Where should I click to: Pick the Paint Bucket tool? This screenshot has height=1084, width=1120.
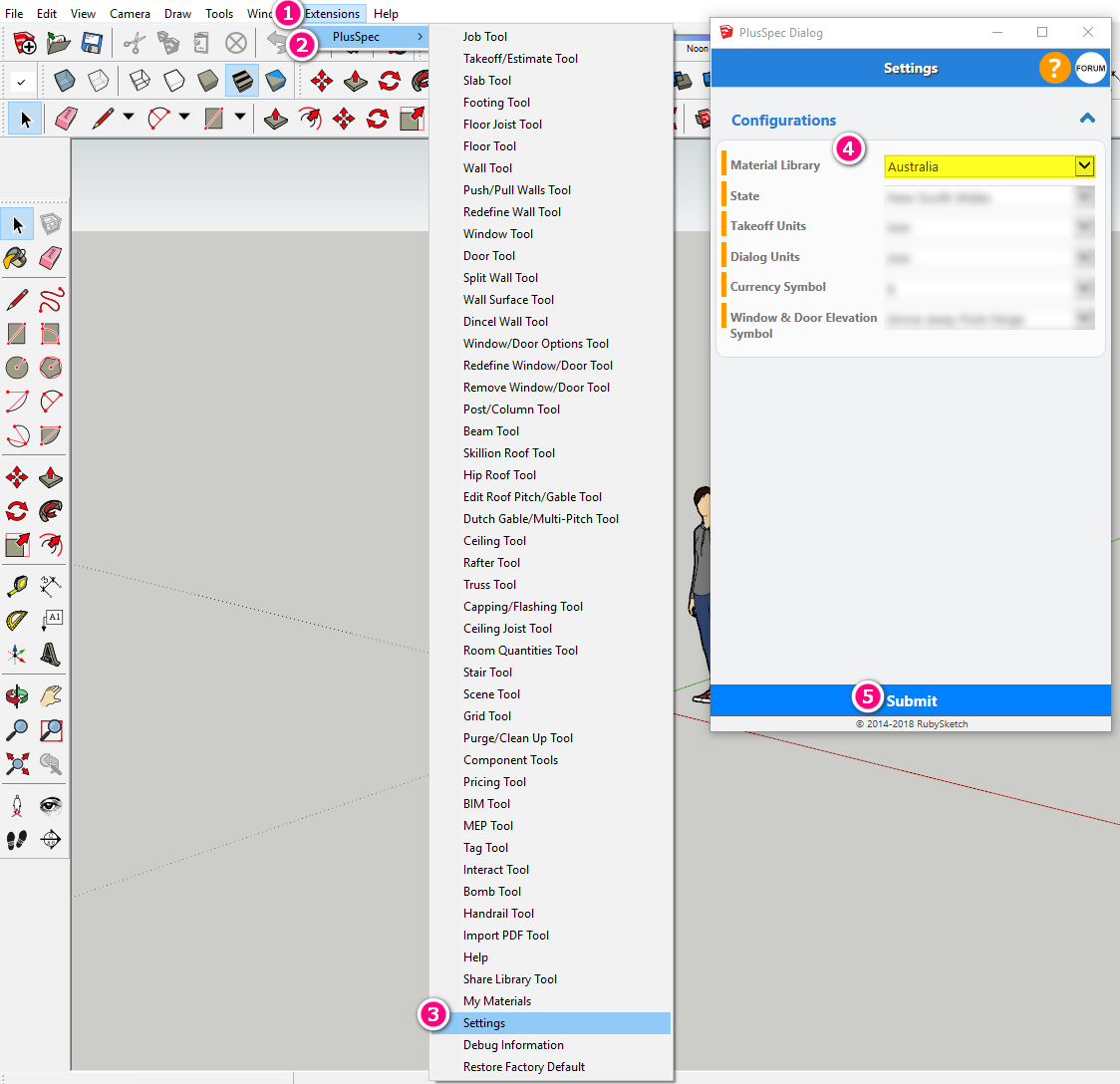pyautogui.click(x=16, y=258)
